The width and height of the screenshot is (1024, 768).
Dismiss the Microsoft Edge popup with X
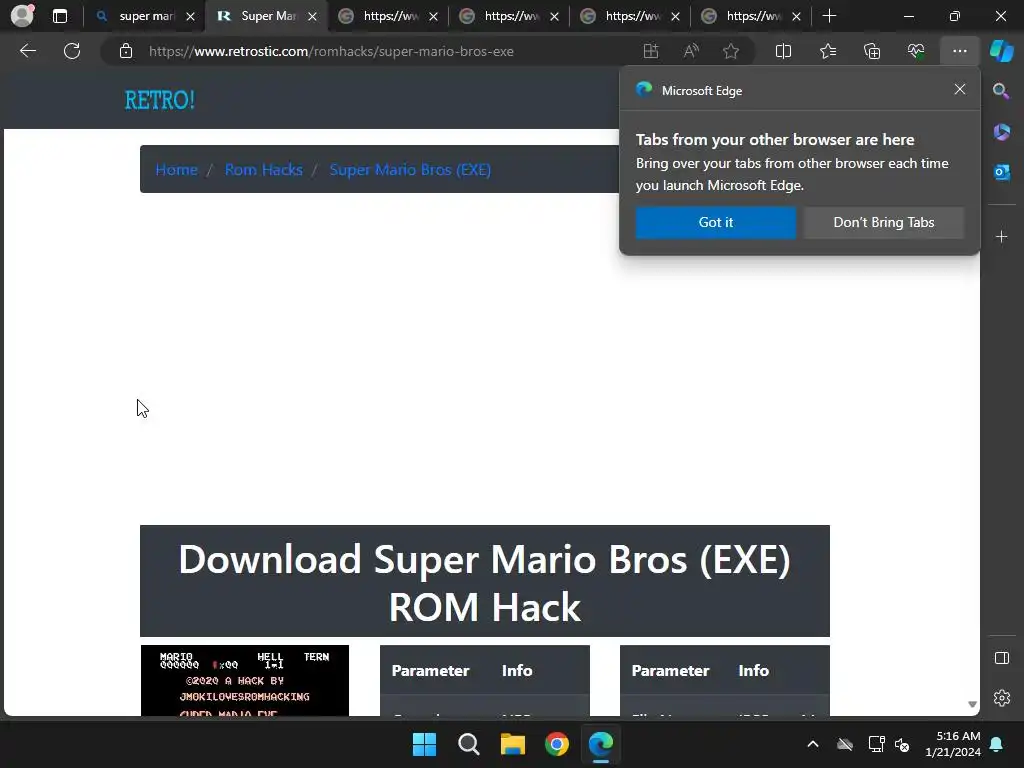click(959, 89)
